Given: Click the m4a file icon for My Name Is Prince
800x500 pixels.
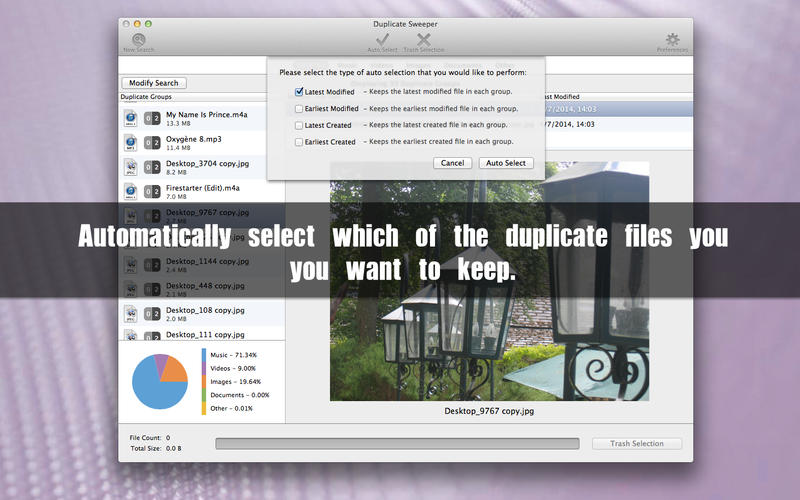Looking at the screenshot, I should [130, 119].
